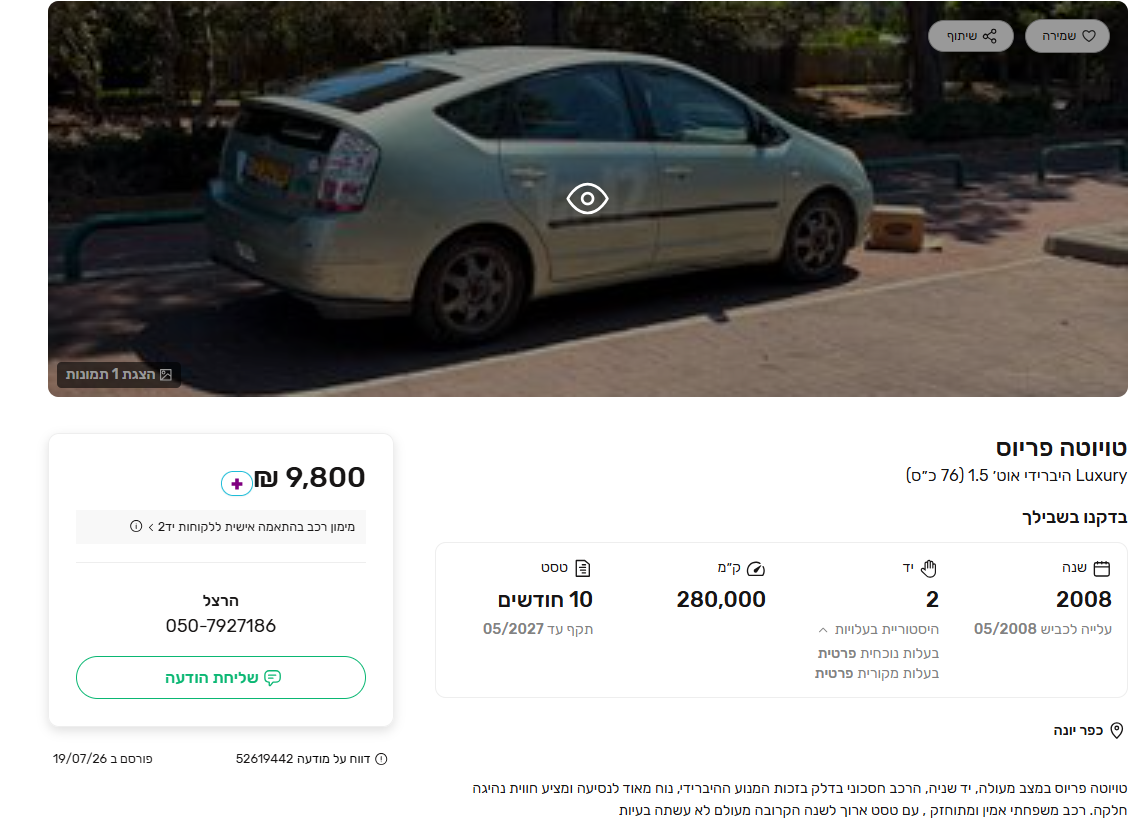Image resolution: width=1134 pixels, height=828 pixels.
Task: Click the purple plus icon beside price
Action: pyautogui.click(x=236, y=483)
